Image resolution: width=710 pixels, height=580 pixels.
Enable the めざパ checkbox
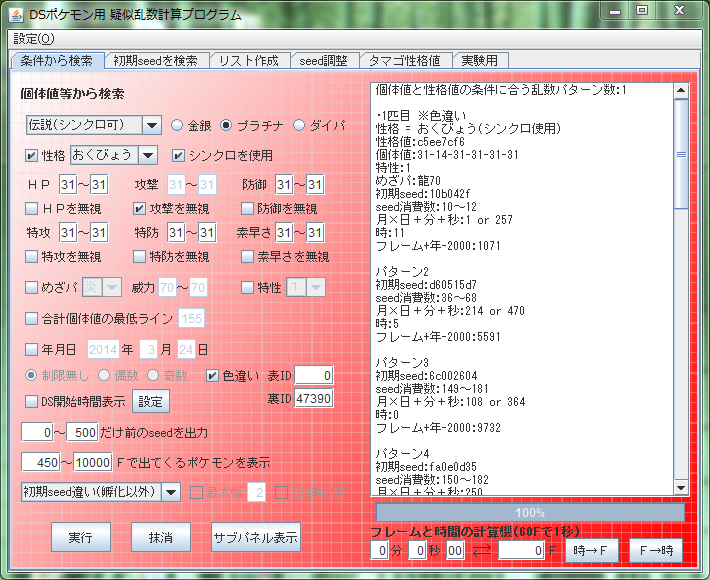(x=31, y=288)
